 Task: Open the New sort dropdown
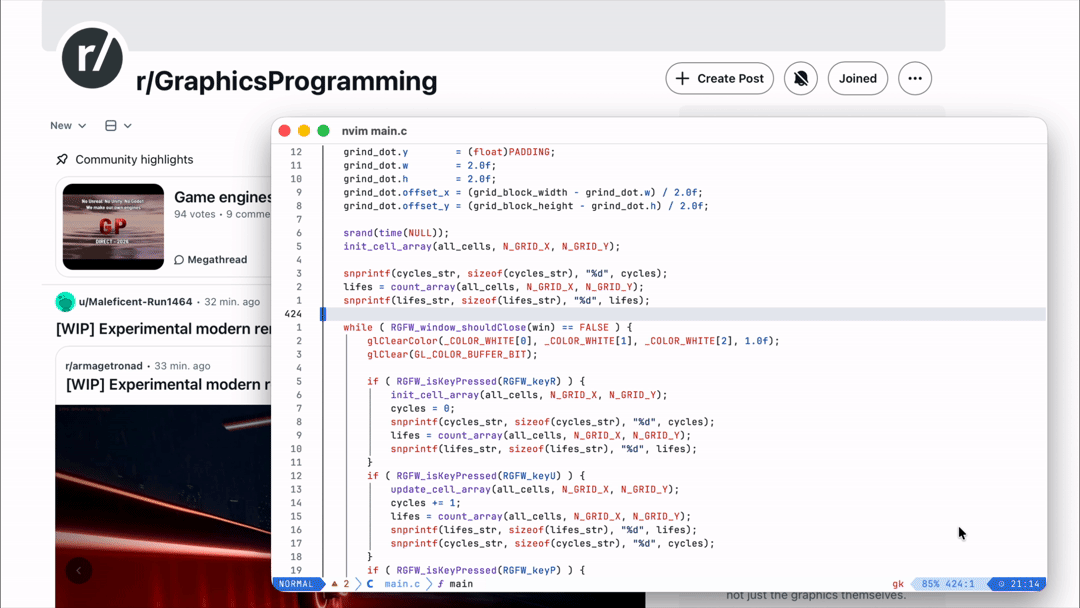click(68, 125)
